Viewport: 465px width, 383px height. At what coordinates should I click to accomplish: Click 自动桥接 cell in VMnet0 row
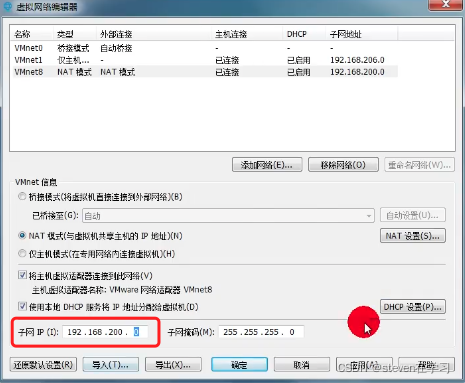coord(116,48)
